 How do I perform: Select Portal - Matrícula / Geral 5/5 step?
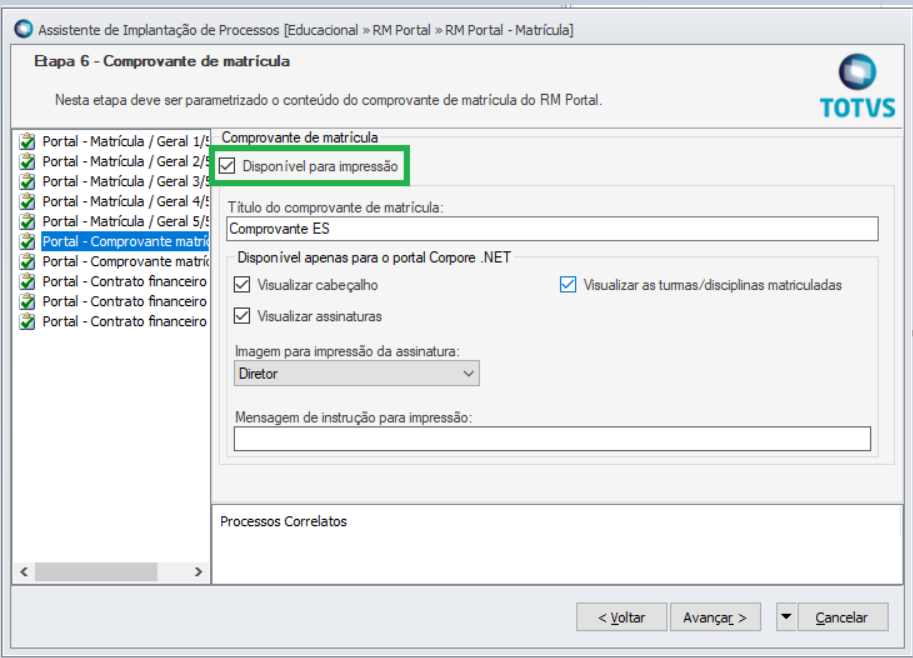pyautogui.click(x=125, y=221)
